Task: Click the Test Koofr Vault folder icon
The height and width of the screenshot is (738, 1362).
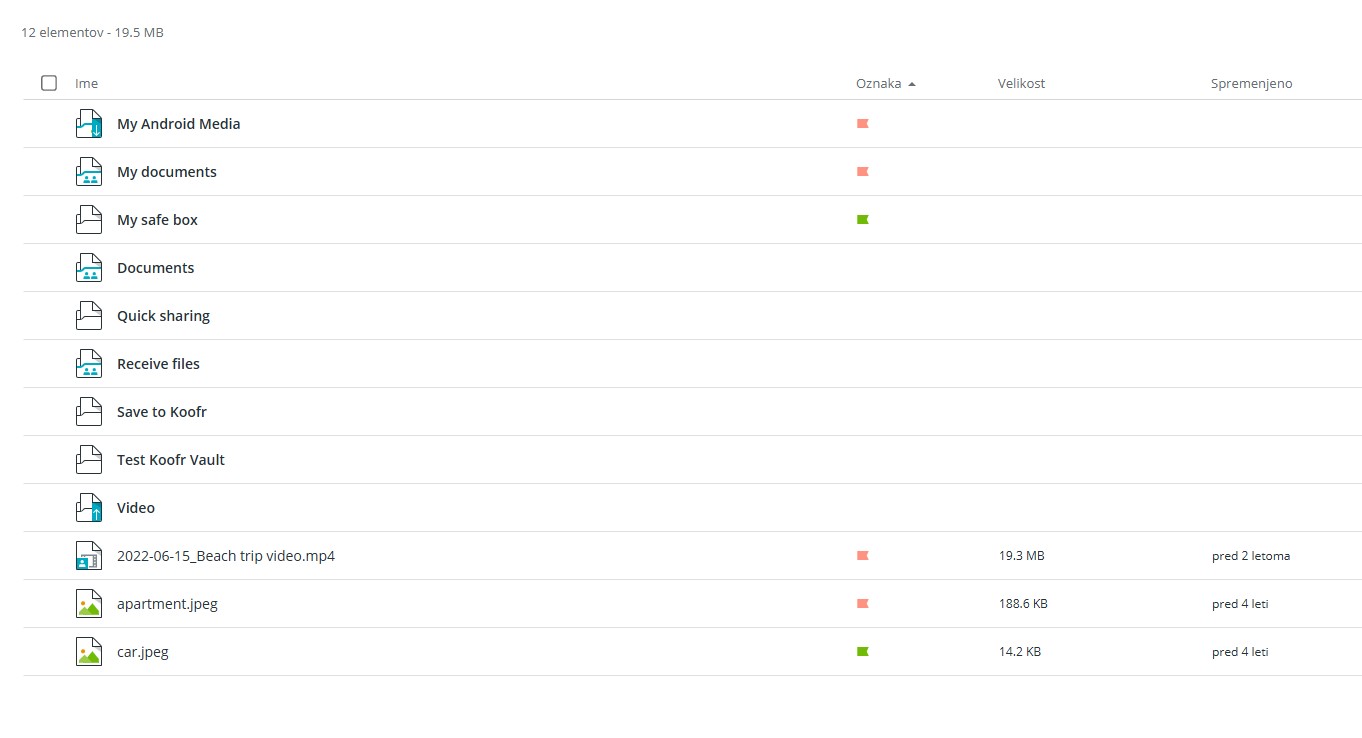Action: pyautogui.click(x=89, y=460)
